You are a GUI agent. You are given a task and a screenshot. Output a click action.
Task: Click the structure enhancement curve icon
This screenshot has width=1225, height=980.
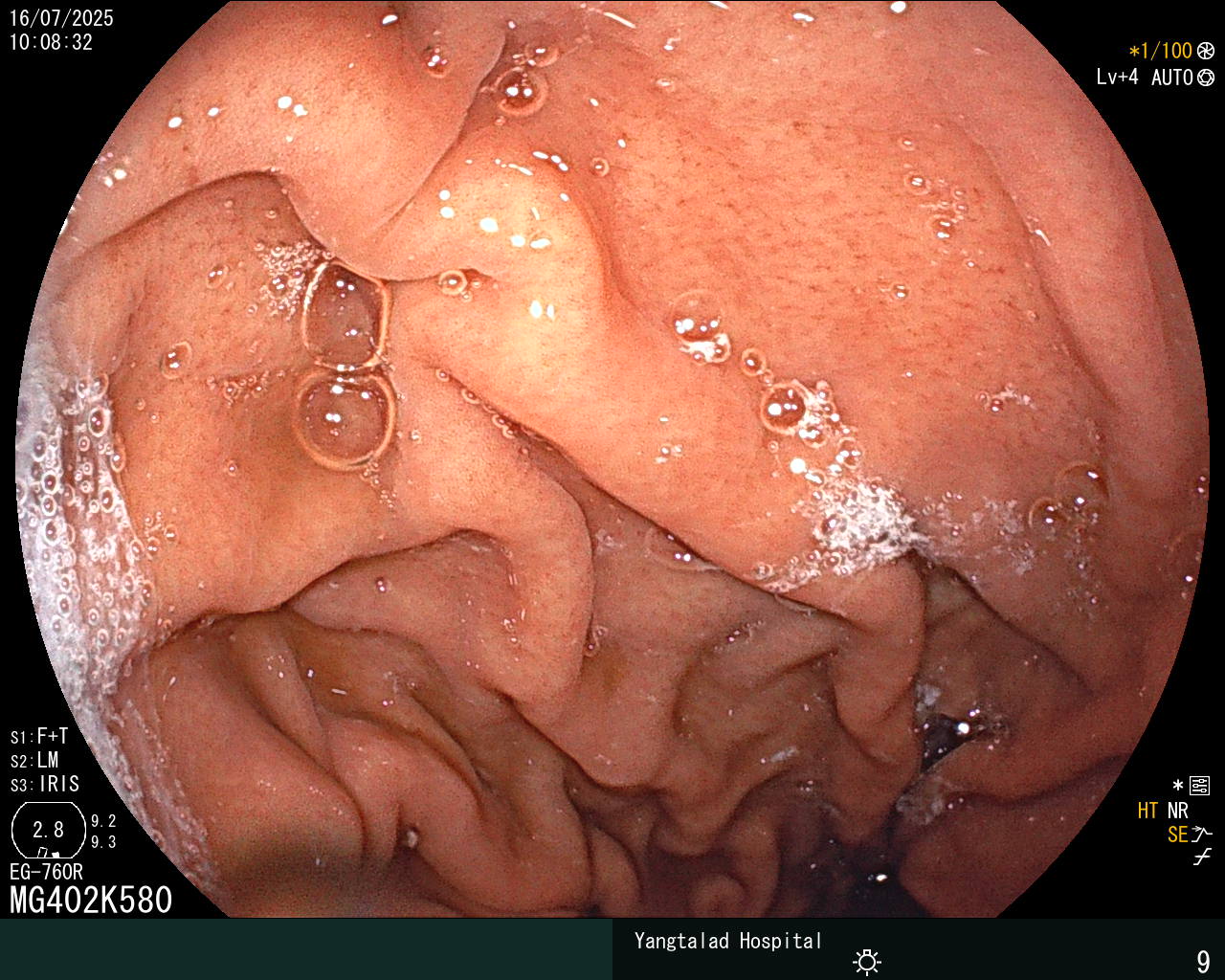(x=1202, y=834)
